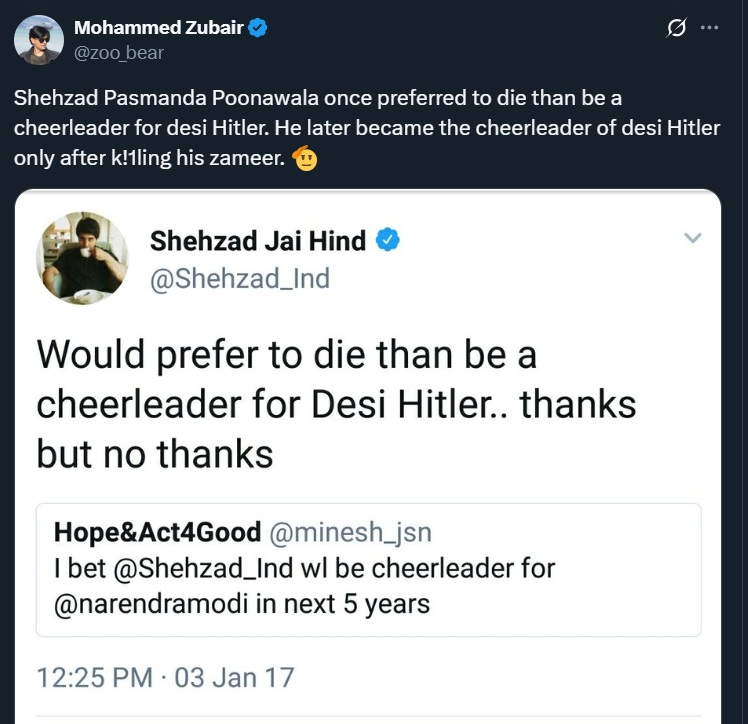This screenshot has width=748, height=724.
Task: Click the Shehzad Jai Hind display name
Action: pyautogui.click(x=257, y=241)
